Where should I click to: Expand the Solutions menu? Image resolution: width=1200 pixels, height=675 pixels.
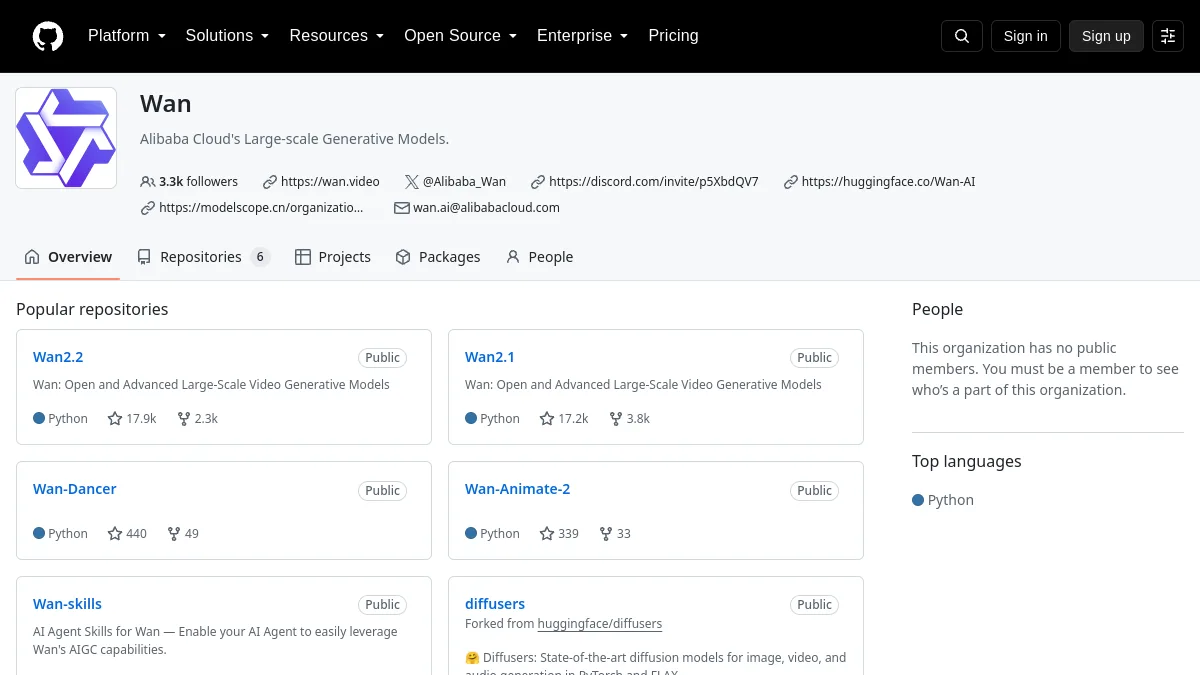pos(227,36)
